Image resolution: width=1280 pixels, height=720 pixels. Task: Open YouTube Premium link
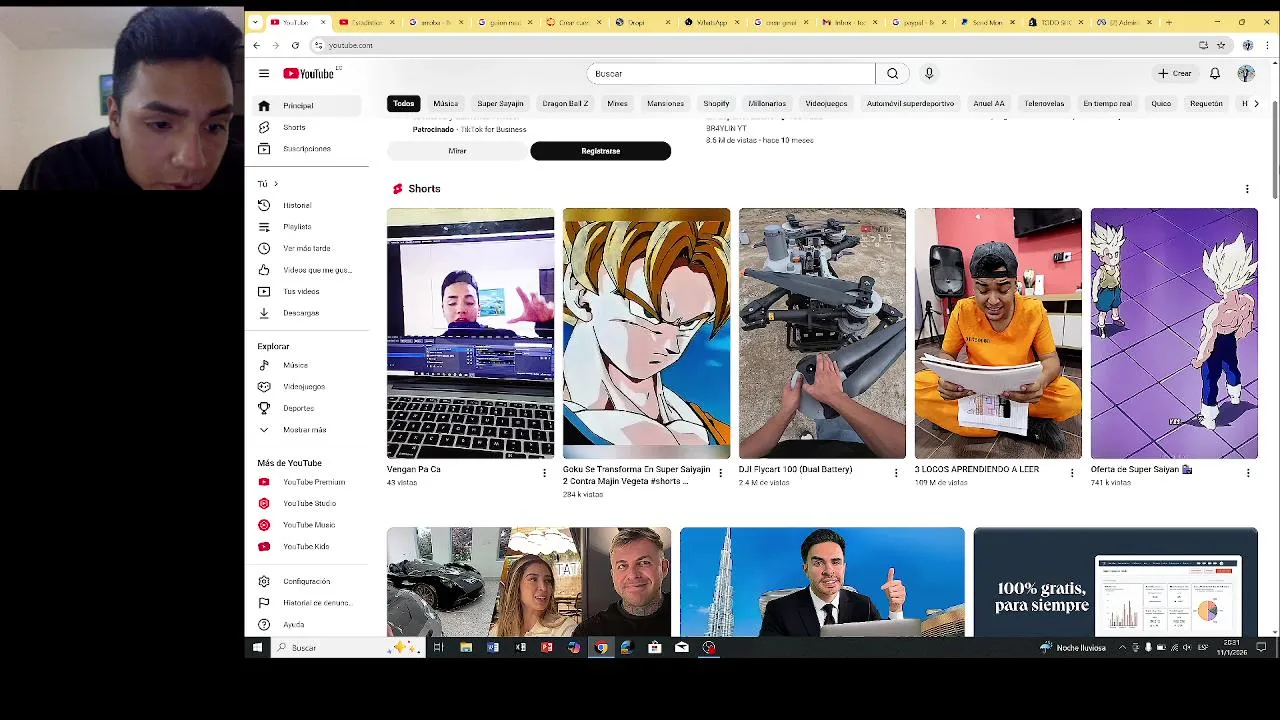point(305,482)
